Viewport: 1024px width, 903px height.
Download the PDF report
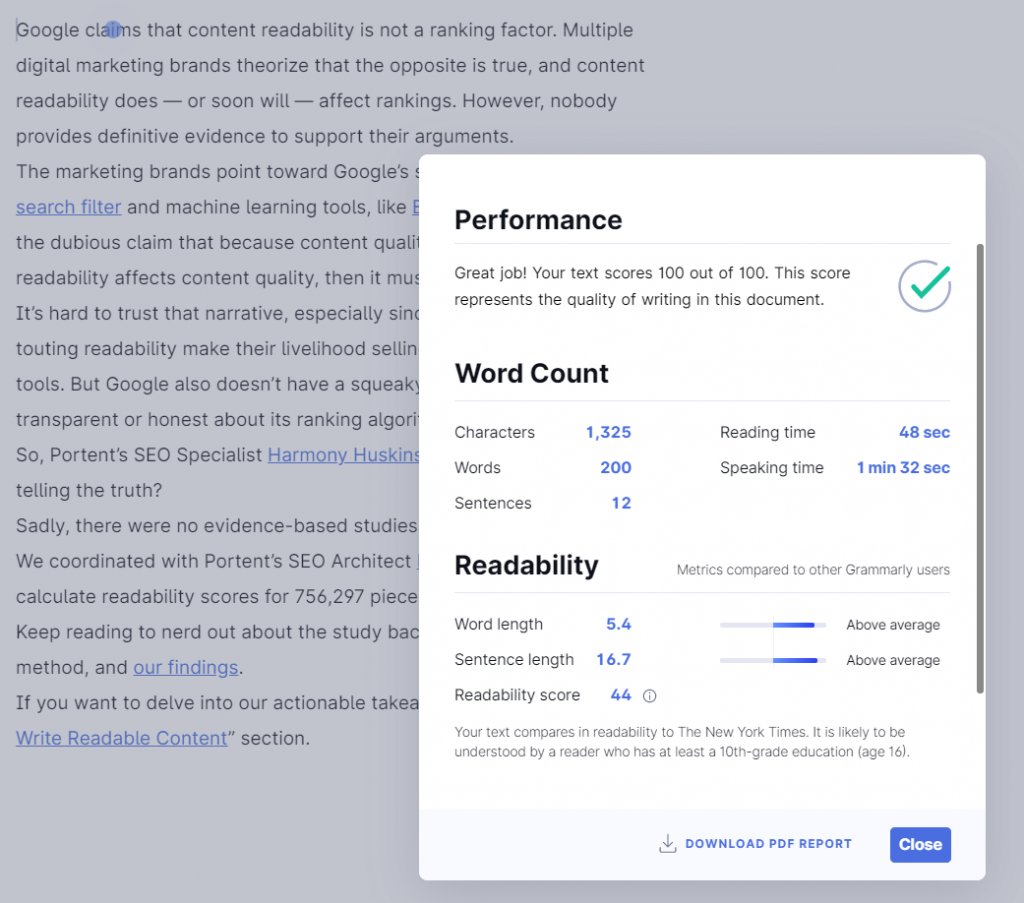tap(755, 844)
